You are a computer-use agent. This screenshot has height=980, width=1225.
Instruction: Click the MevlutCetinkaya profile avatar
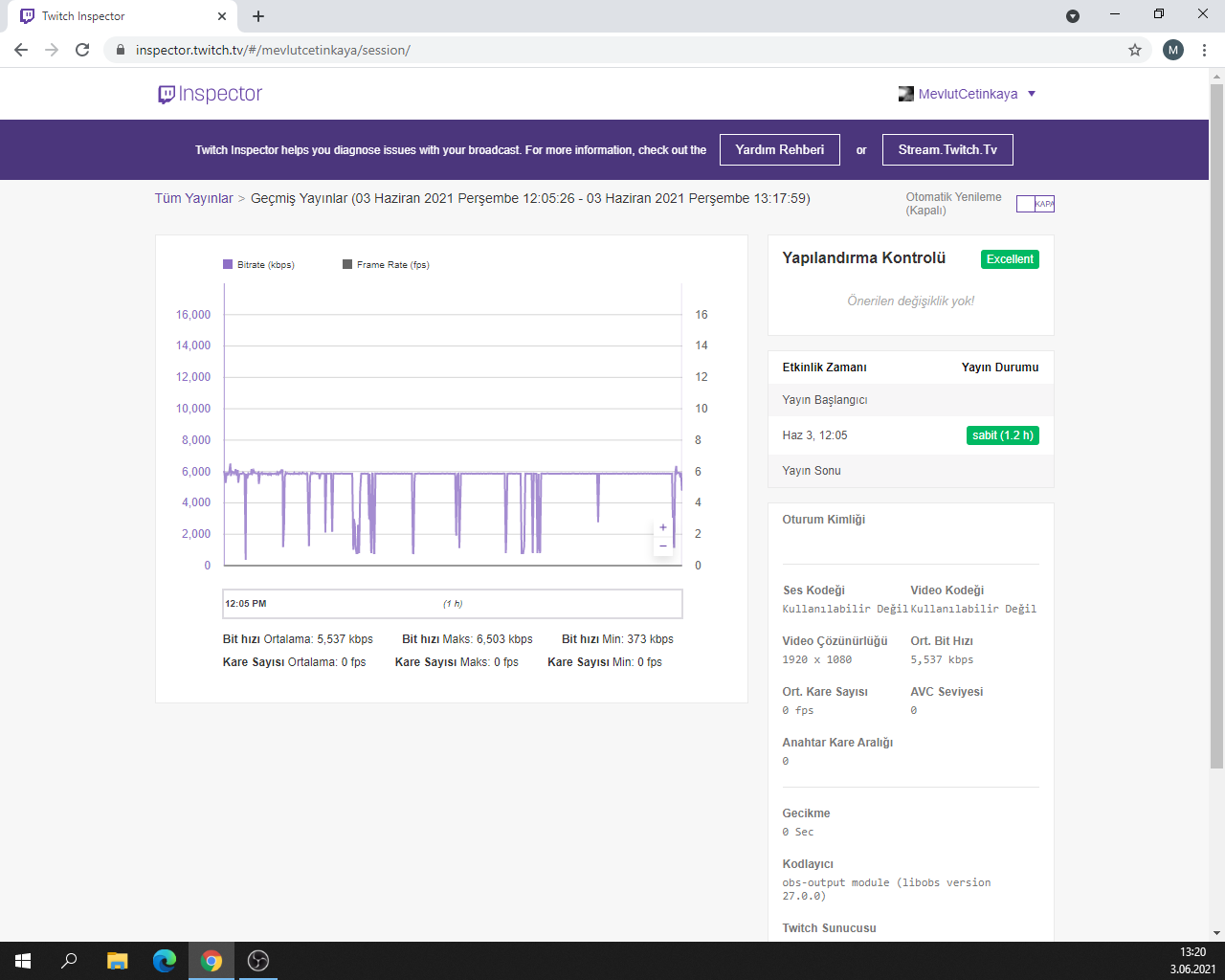905,94
